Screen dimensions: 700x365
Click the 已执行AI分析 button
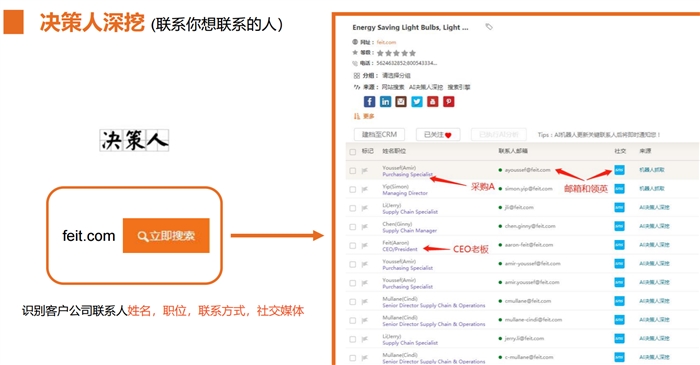point(499,134)
